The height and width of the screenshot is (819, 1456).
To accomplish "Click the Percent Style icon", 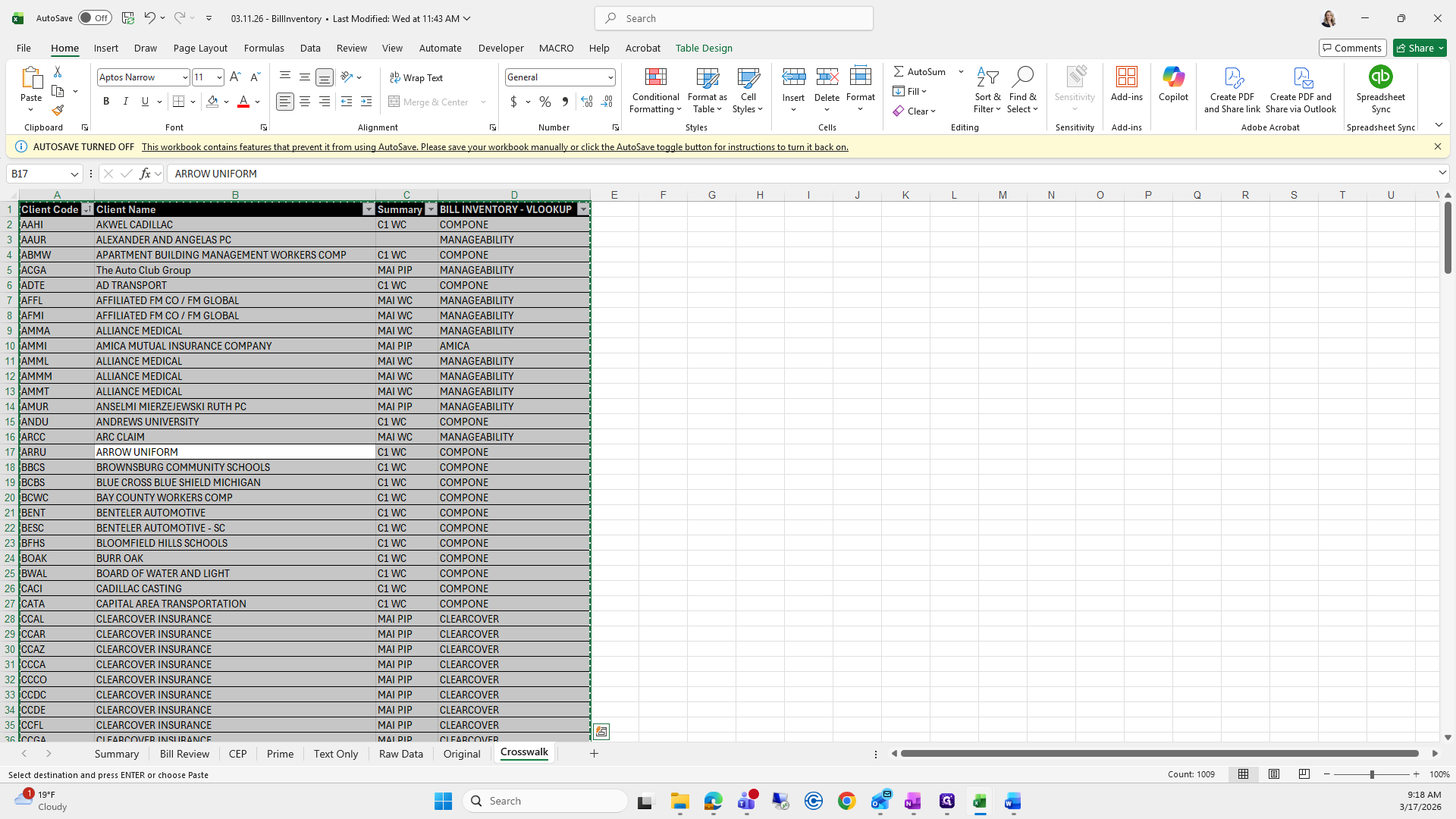I will point(544,102).
